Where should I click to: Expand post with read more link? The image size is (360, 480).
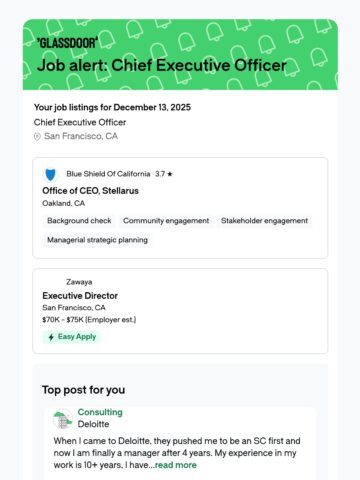point(176,465)
